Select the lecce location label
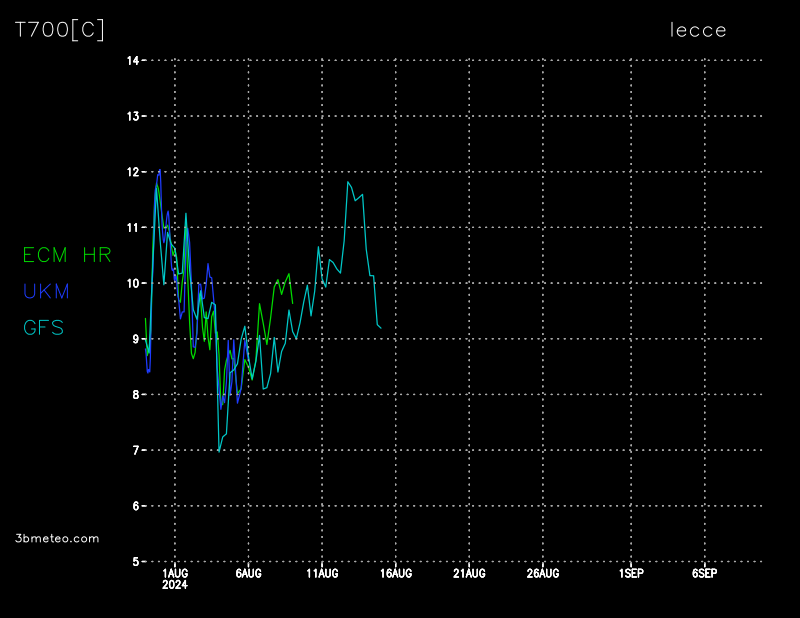Screen dimensions: 800x618 coord(698,30)
